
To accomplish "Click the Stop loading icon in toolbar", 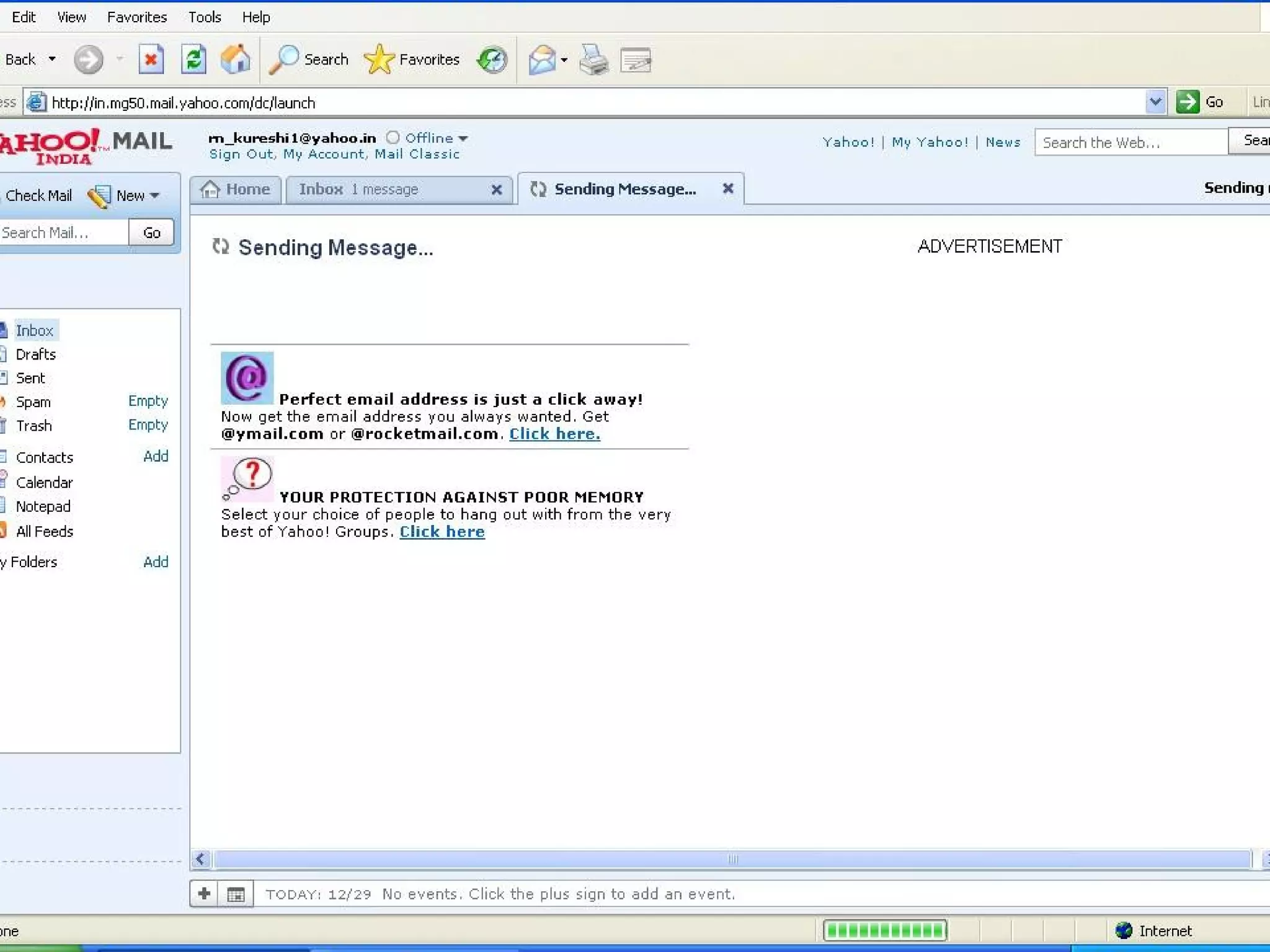I will tap(151, 60).
